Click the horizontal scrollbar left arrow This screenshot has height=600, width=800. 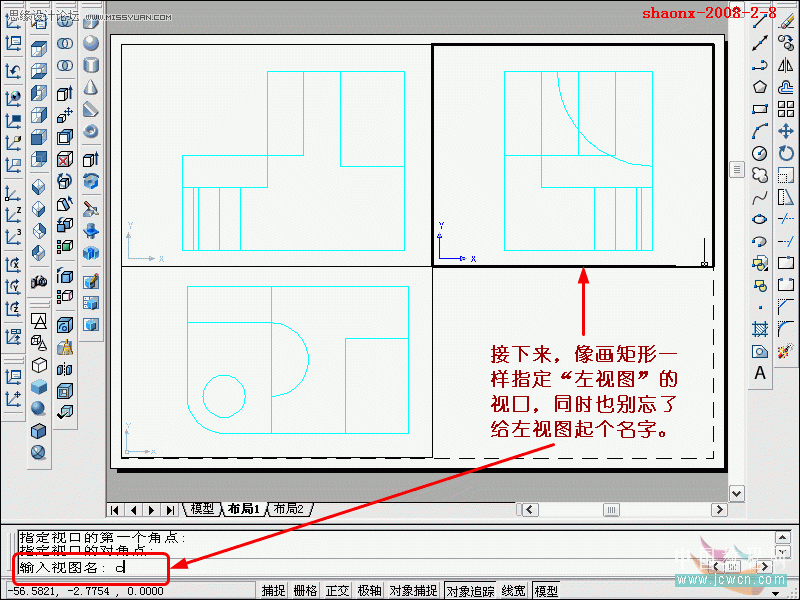tap(530, 509)
